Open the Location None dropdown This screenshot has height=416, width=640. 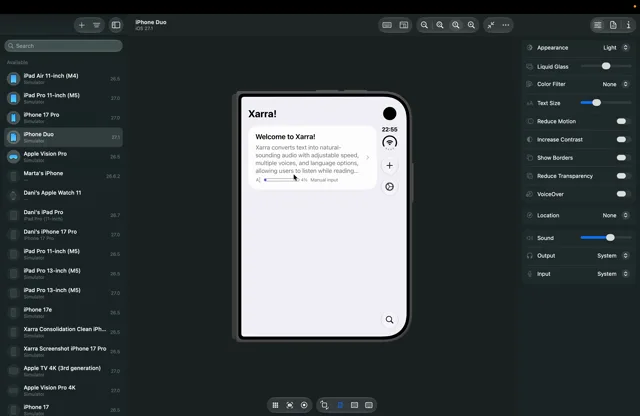click(616, 215)
